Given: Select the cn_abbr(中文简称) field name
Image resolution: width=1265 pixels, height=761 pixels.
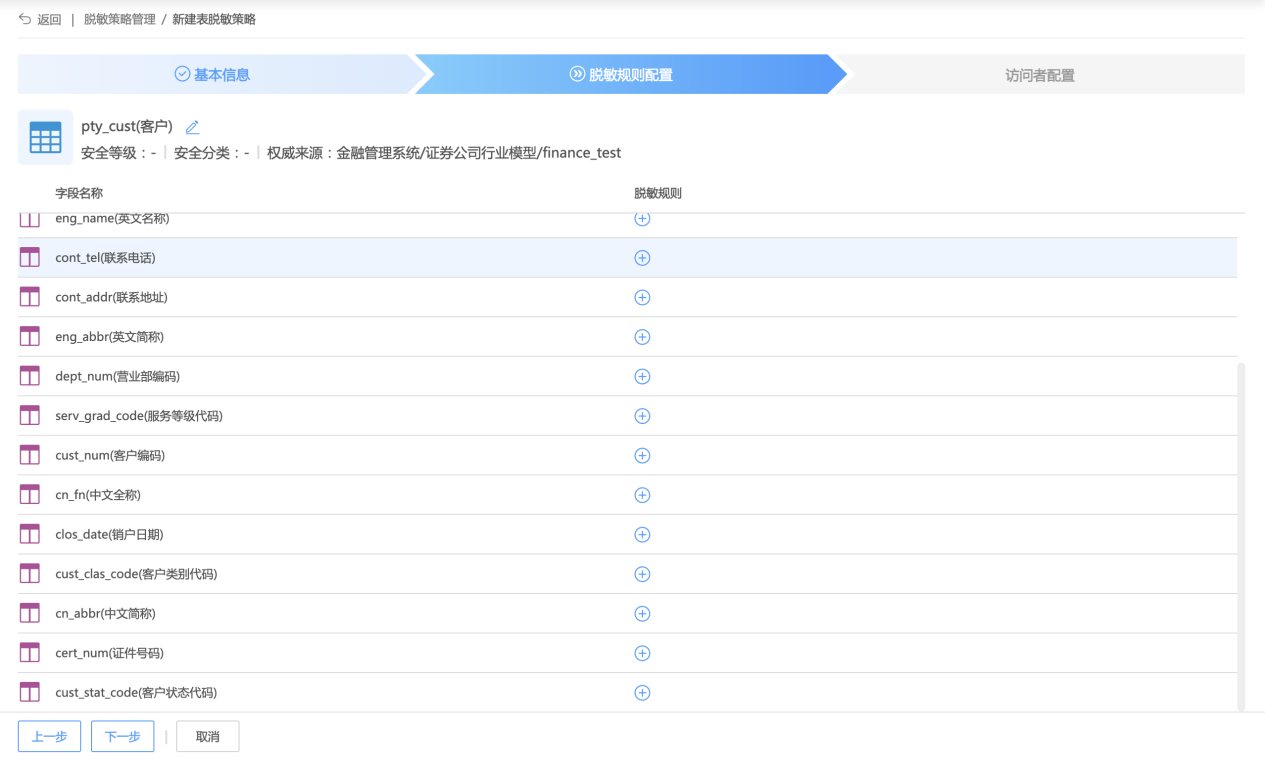Looking at the screenshot, I should pyautogui.click(x=105, y=613).
